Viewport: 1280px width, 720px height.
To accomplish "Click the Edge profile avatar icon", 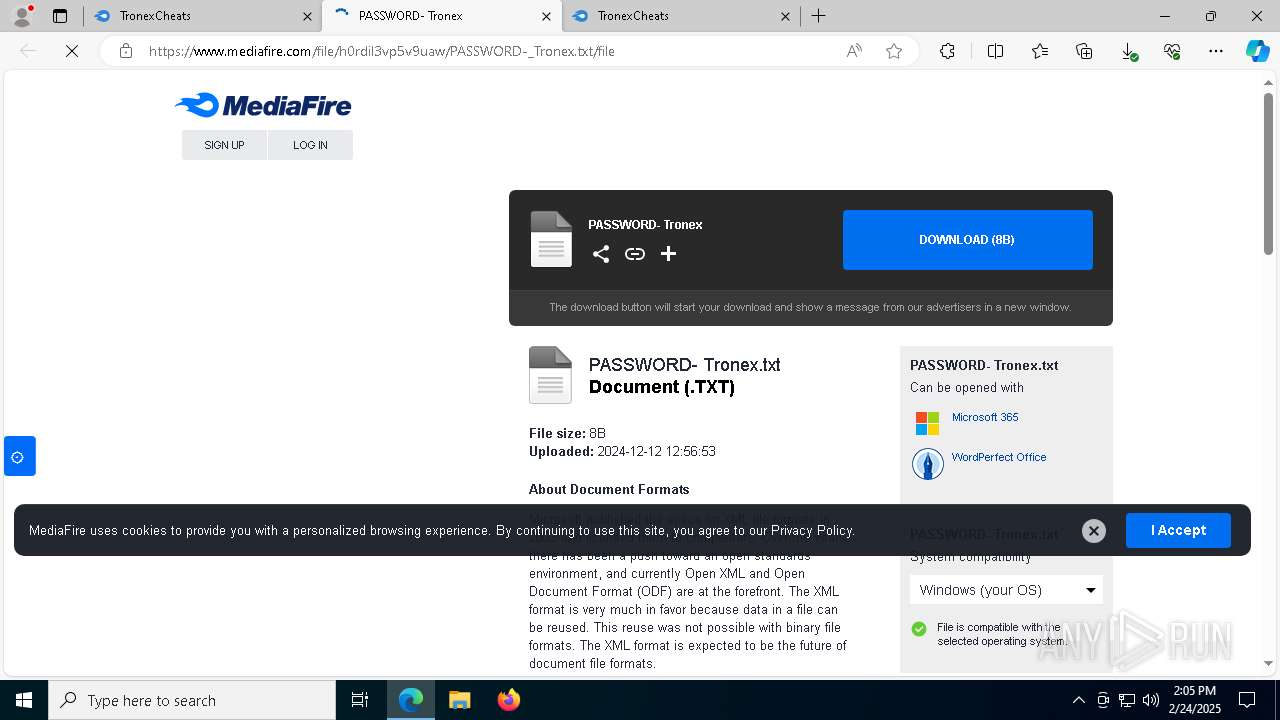I will click(x=22, y=16).
